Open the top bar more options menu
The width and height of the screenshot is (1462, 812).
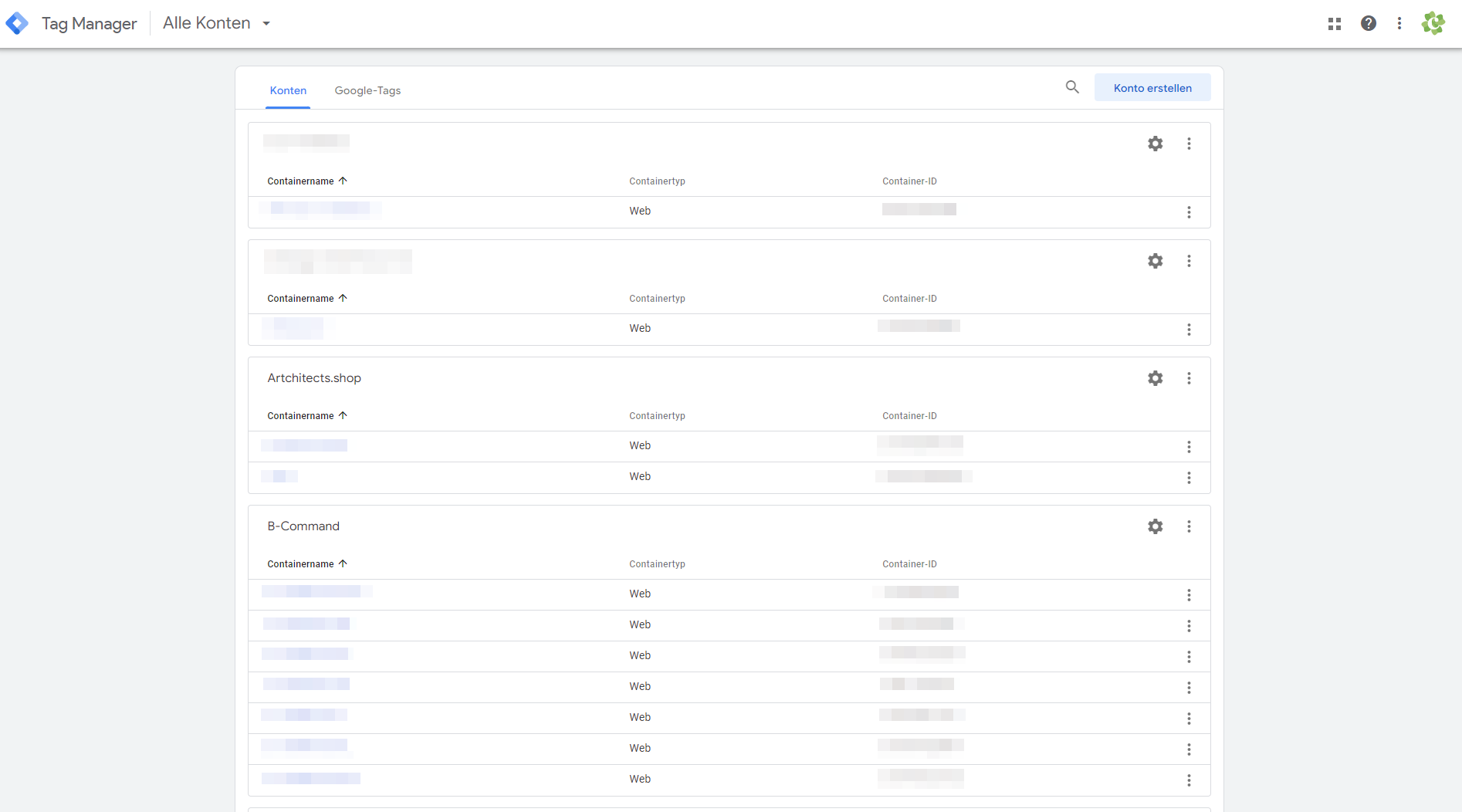point(1399,24)
